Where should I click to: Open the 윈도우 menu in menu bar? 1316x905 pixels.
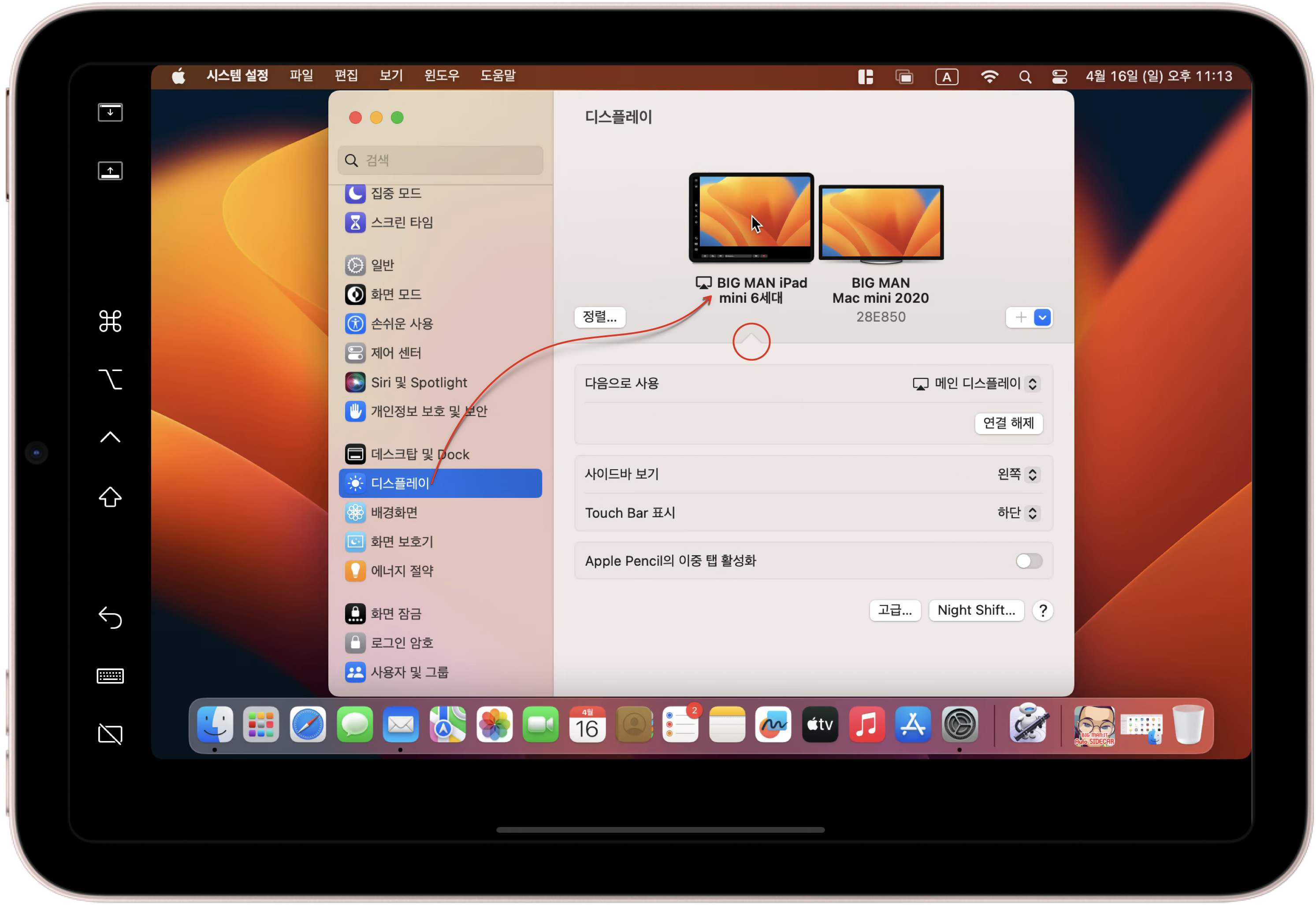441,75
